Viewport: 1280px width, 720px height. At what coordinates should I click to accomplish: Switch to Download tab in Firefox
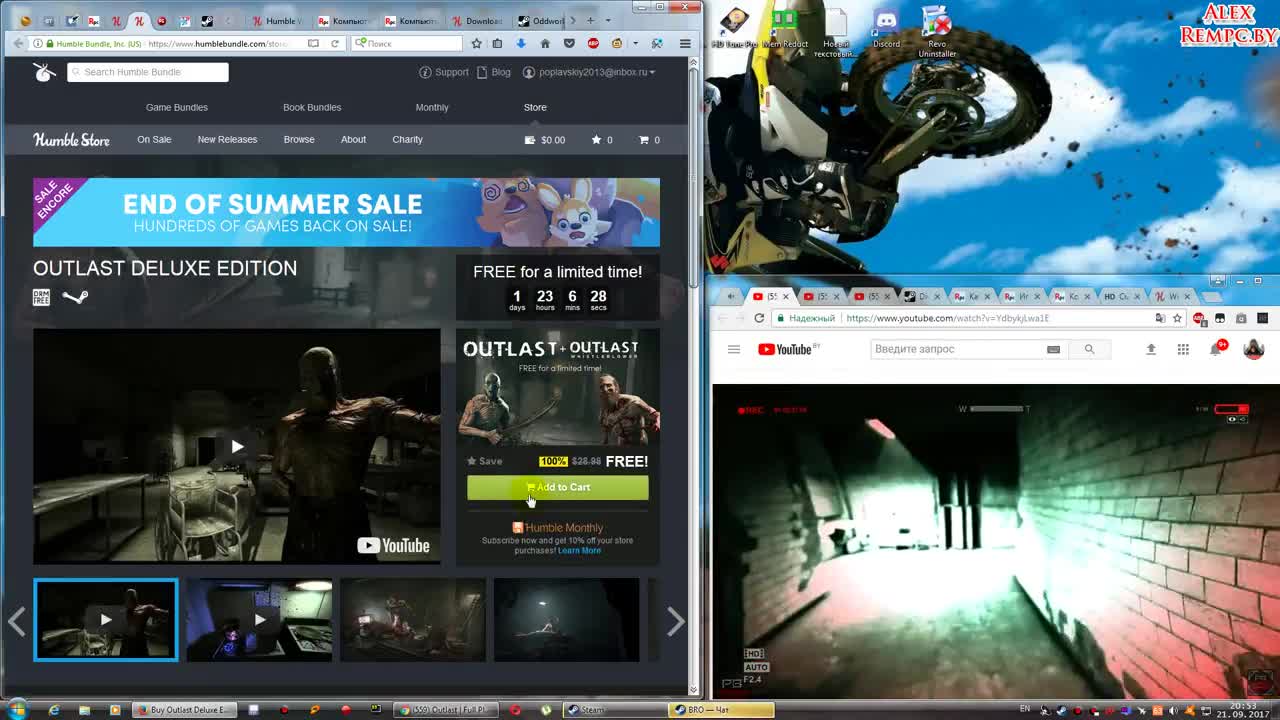pyautogui.click(x=479, y=21)
